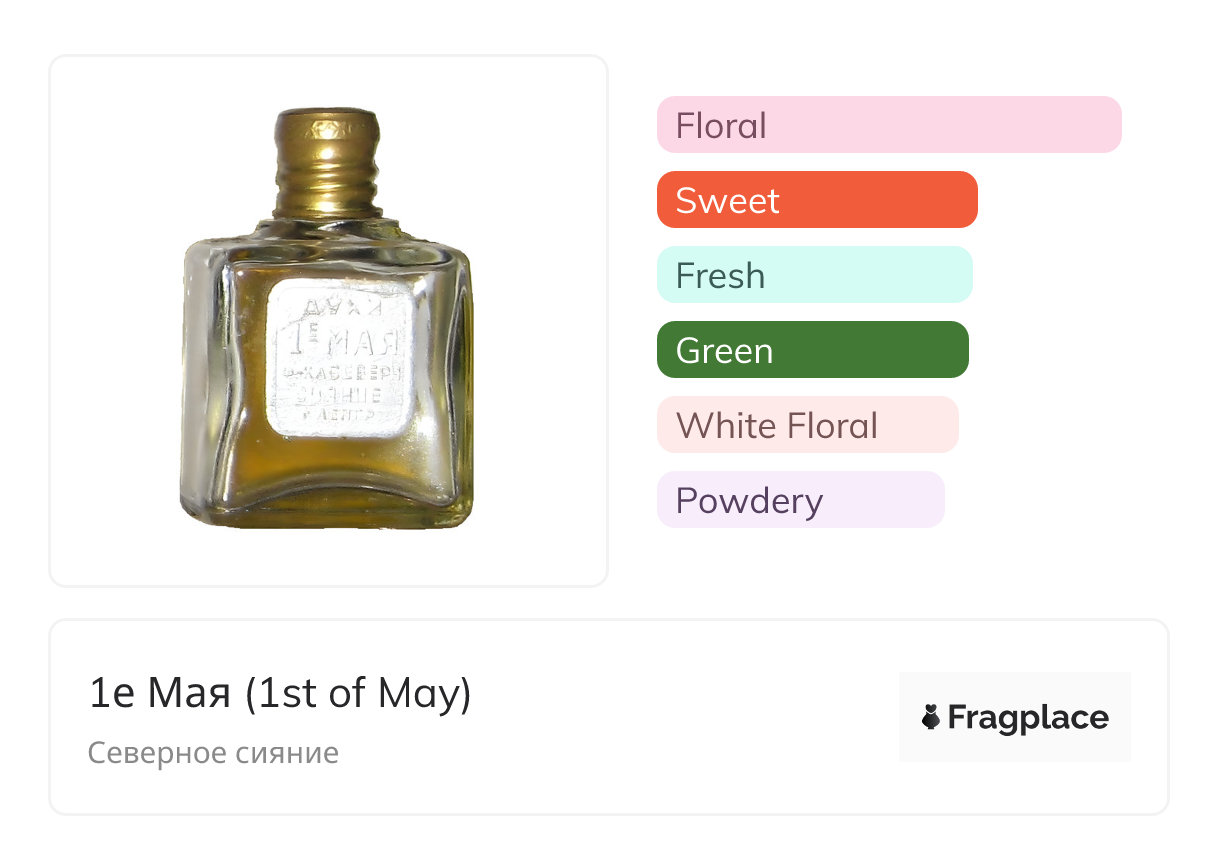The height and width of the screenshot is (864, 1218).
Task: Click the "Powdery" accord label text
Action: pyautogui.click(x=749, y=501)
